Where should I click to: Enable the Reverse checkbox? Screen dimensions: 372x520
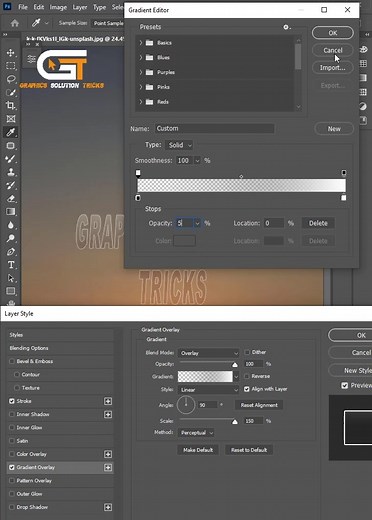click(x=247, y=376)
